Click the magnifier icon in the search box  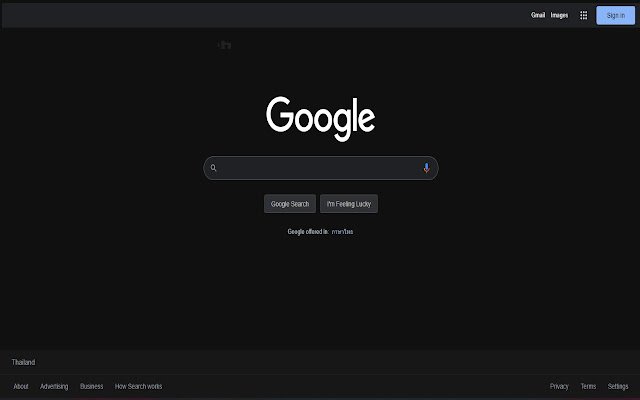pos(213,168)
